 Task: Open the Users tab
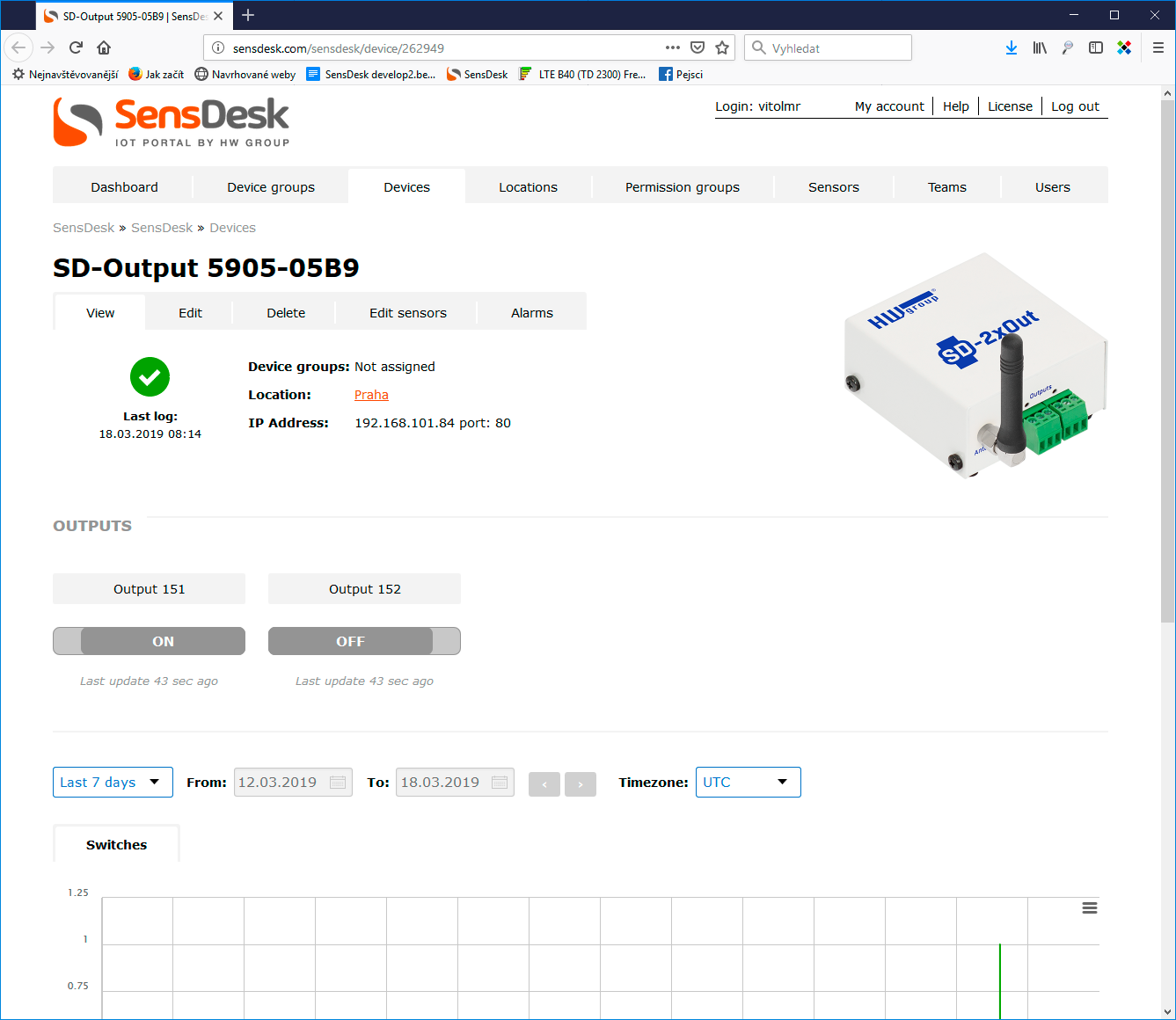[1053, 186]
